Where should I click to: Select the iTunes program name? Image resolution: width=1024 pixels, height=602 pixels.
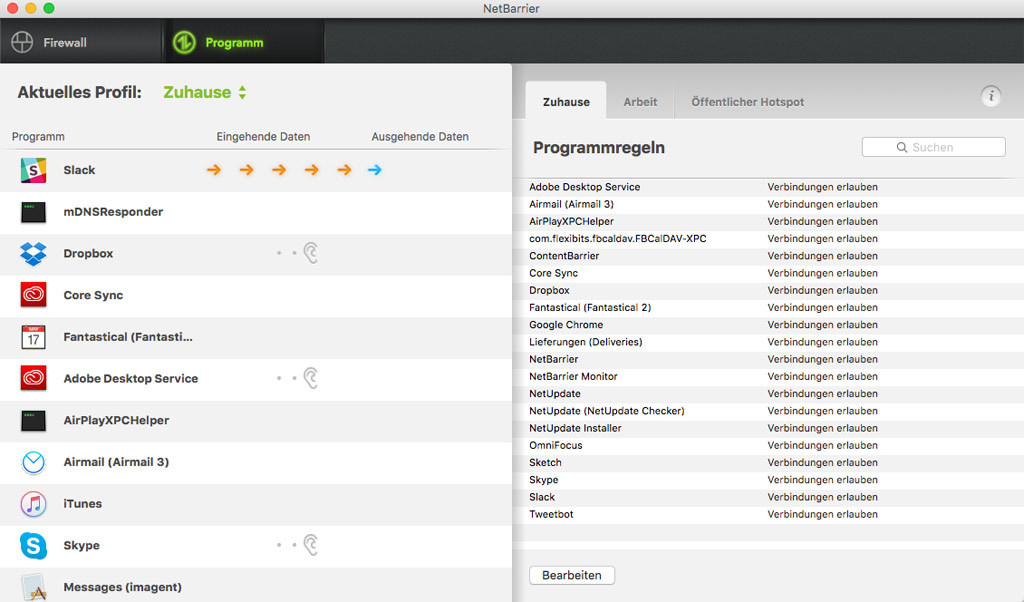(x=82, y=503)
